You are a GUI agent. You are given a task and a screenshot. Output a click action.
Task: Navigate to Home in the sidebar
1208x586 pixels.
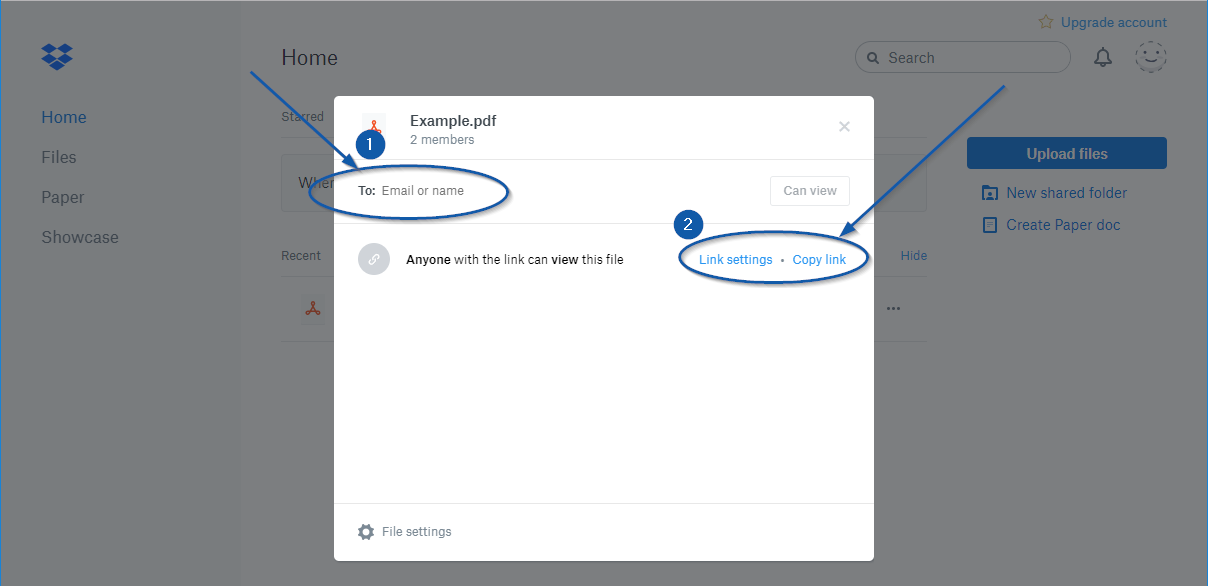point(64,117)
